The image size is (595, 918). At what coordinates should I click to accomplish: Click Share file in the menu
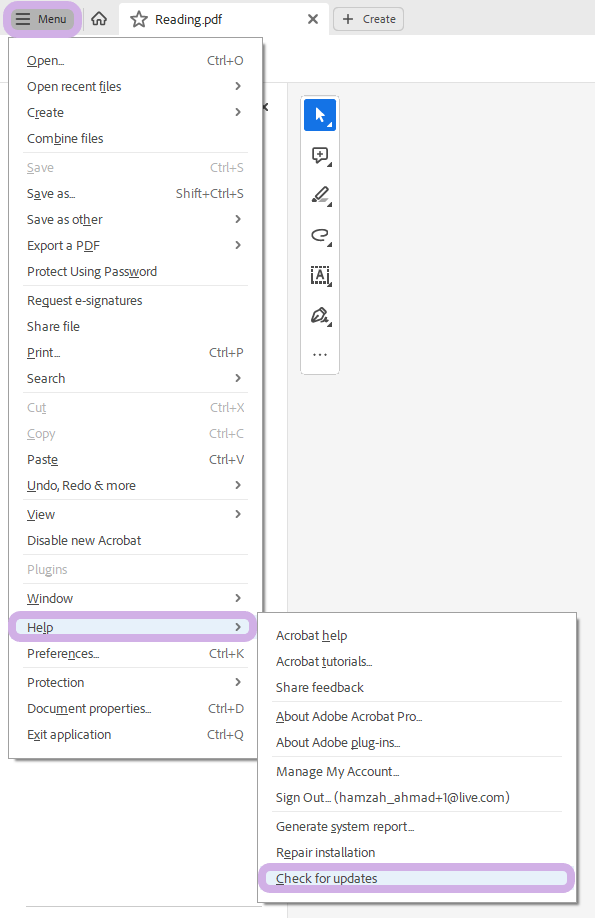click(135, 327)
